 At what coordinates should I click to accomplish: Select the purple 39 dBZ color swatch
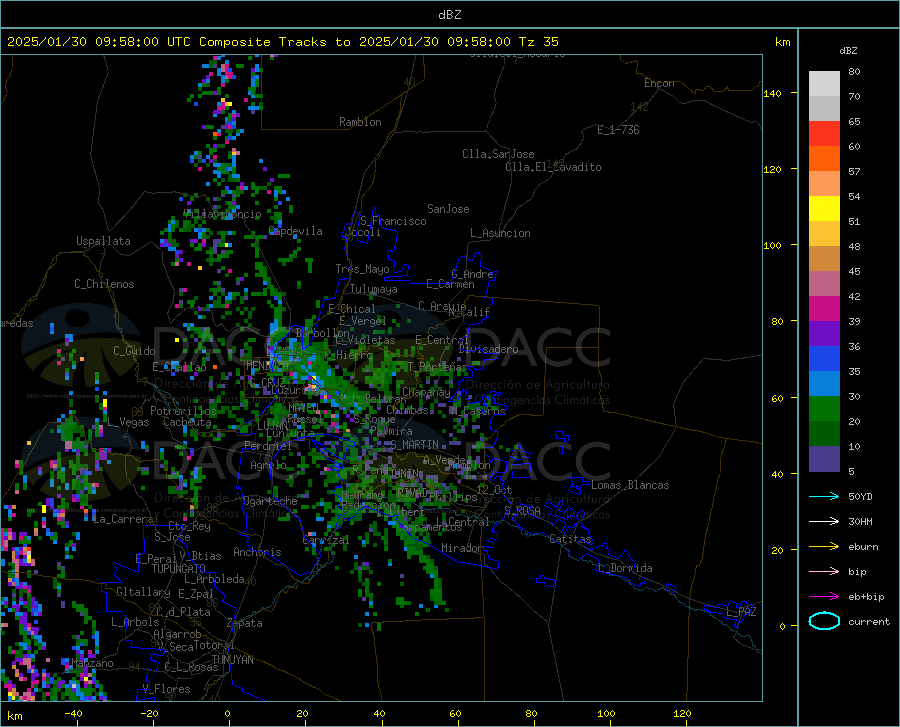tap(824, 333)
